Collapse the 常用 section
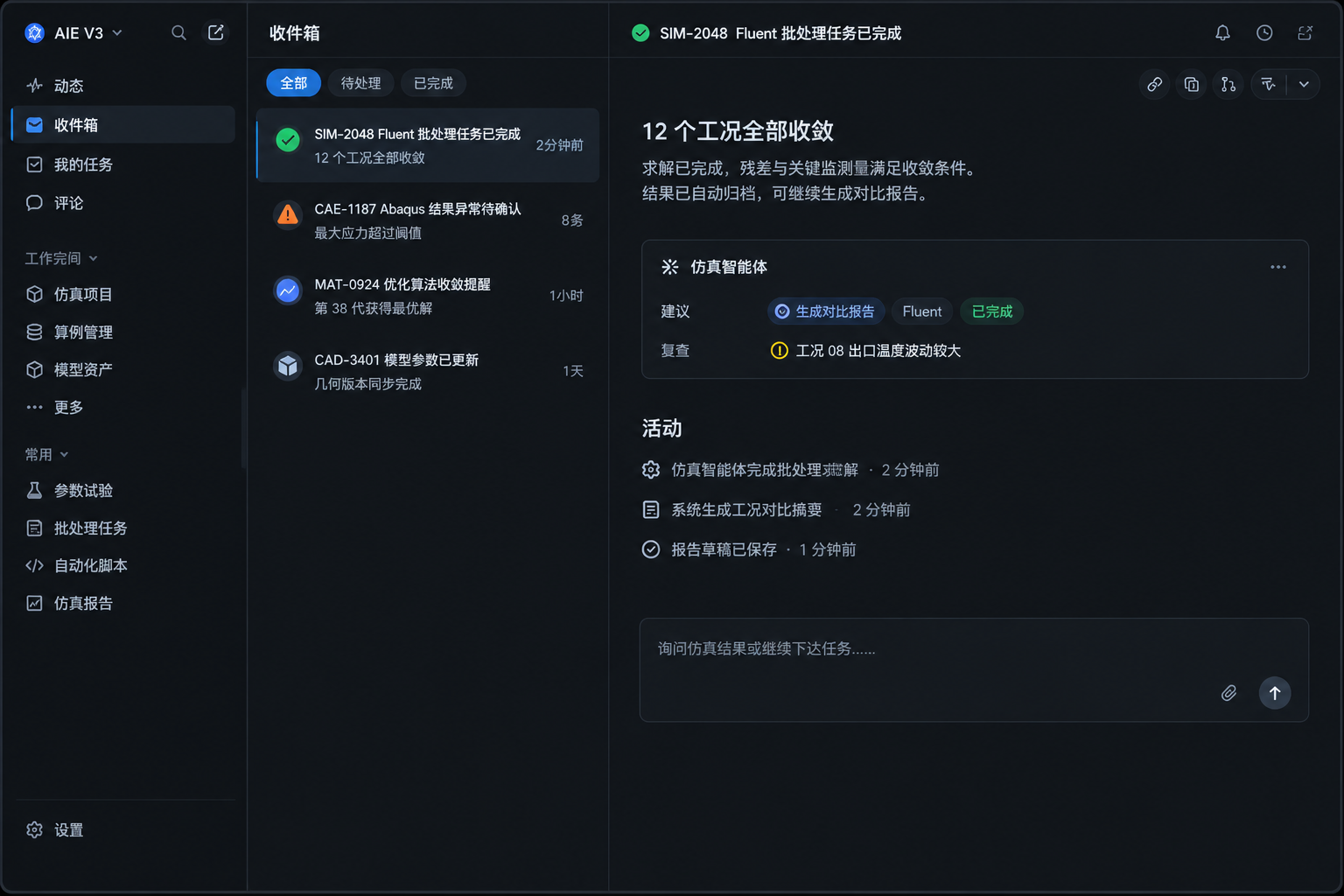The height and width of the screenshot is (896, 1344). [x=46, y=454]
